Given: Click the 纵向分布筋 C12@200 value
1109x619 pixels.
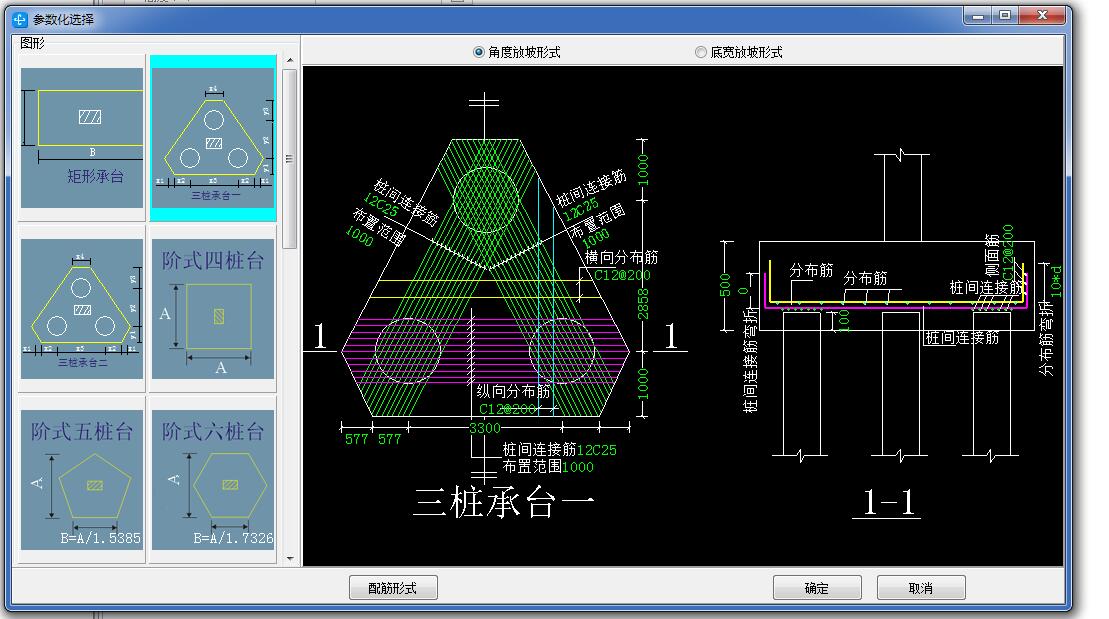Looking at the screenshot, I should click(x=508, y=409).
